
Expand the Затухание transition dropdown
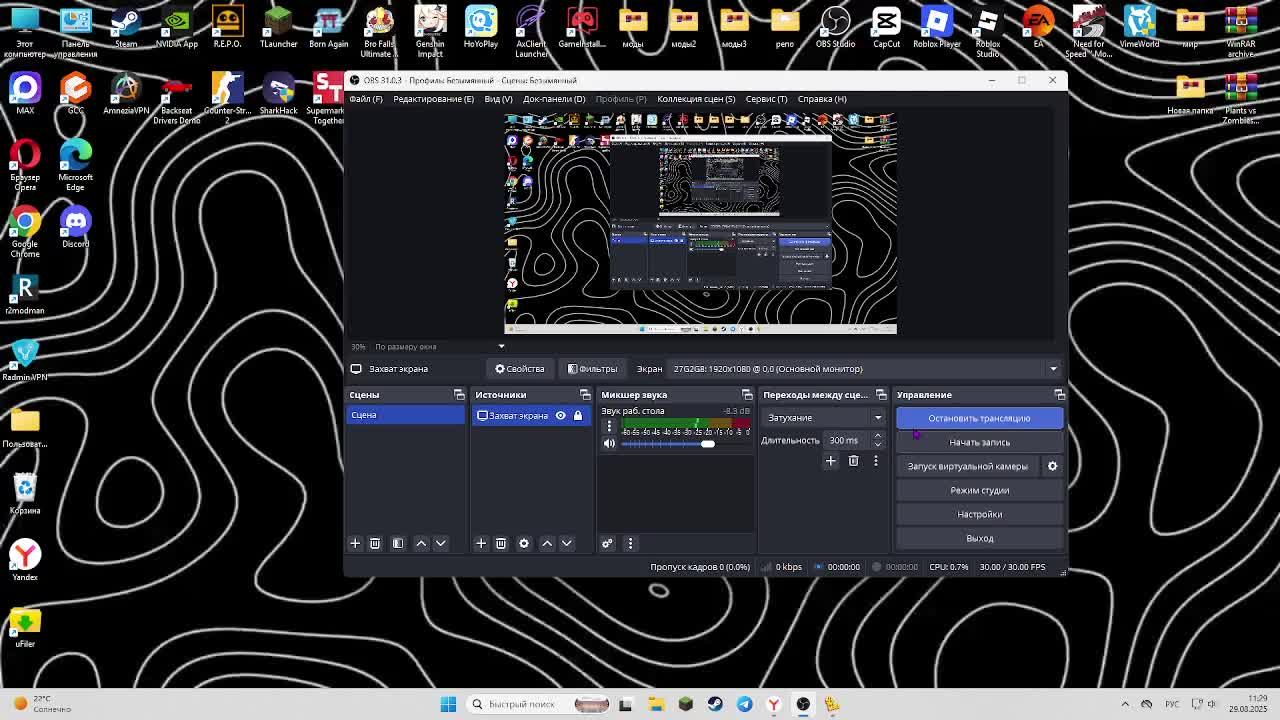[824, 418]
